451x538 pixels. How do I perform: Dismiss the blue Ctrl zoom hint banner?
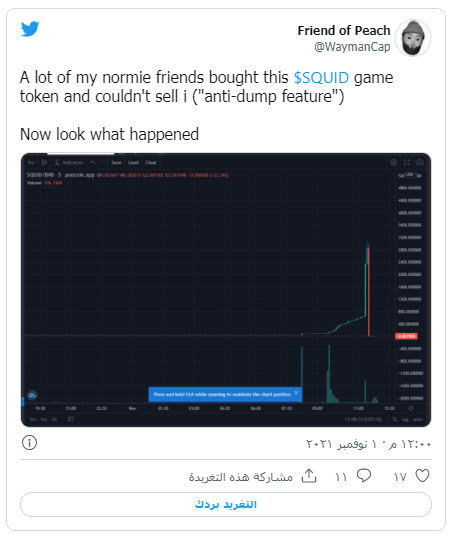[x=296, y=393]
